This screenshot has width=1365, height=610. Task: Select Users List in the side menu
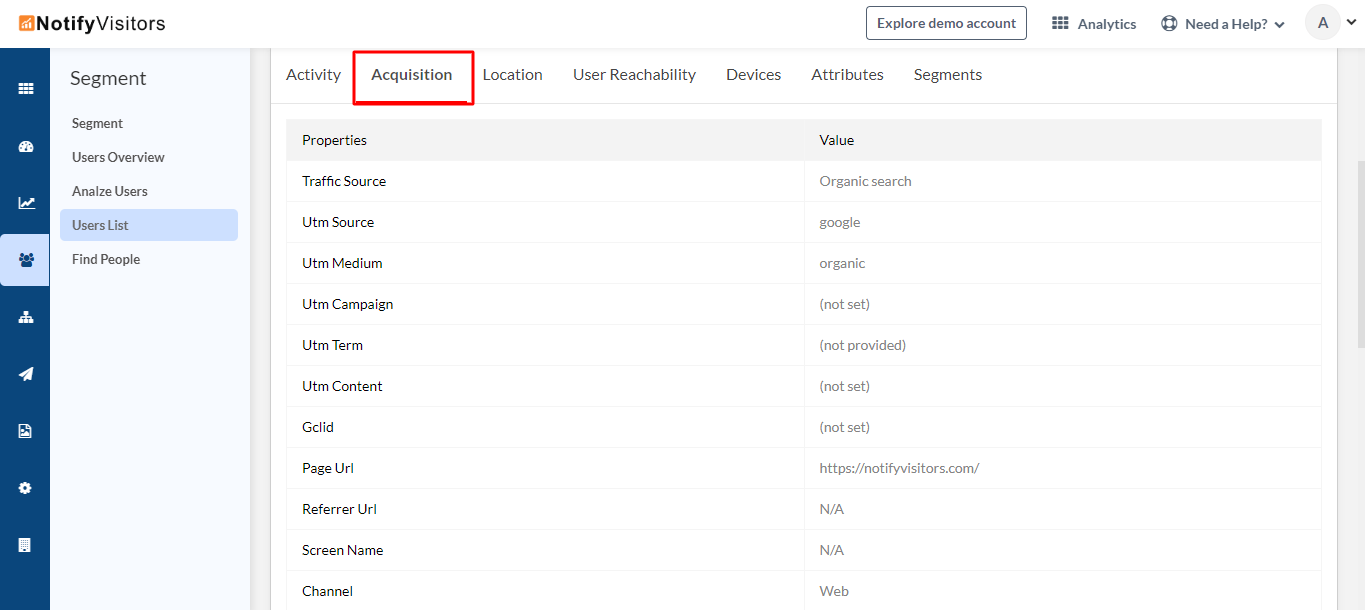click(149, 225)
